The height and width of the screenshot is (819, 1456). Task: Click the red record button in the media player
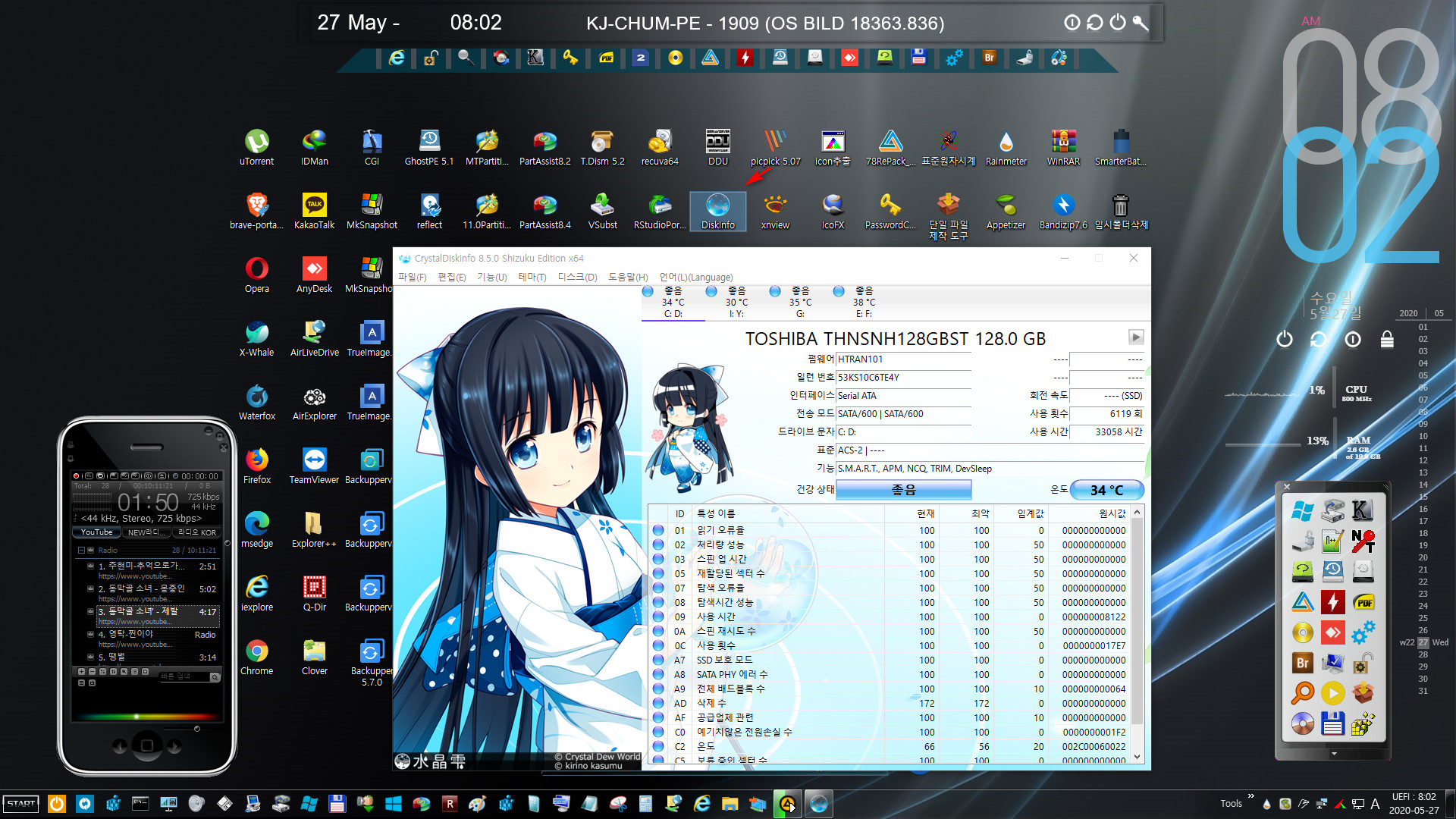[x=77, y=476]
